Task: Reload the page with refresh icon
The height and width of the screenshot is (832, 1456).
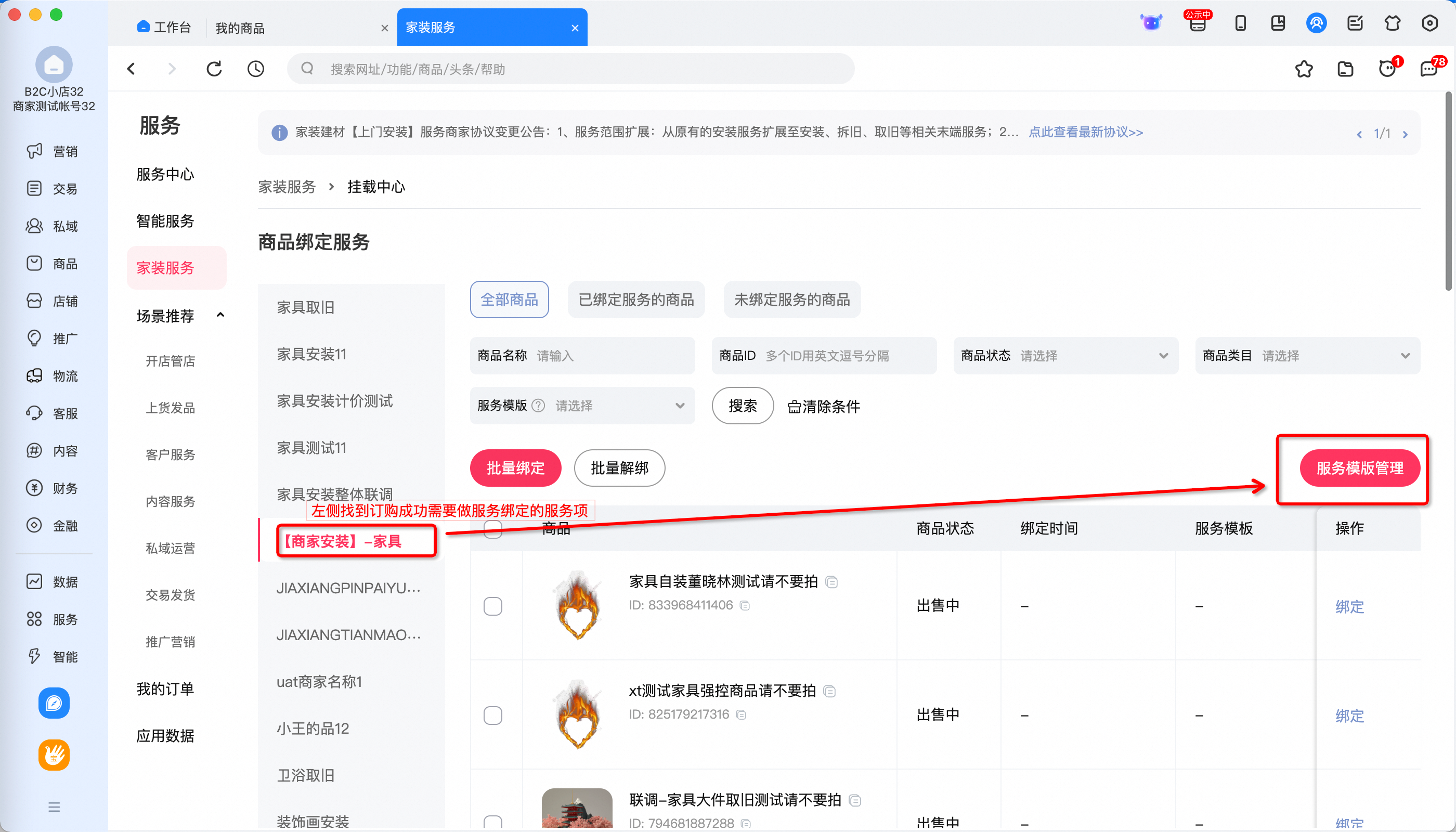Action: 214,69
